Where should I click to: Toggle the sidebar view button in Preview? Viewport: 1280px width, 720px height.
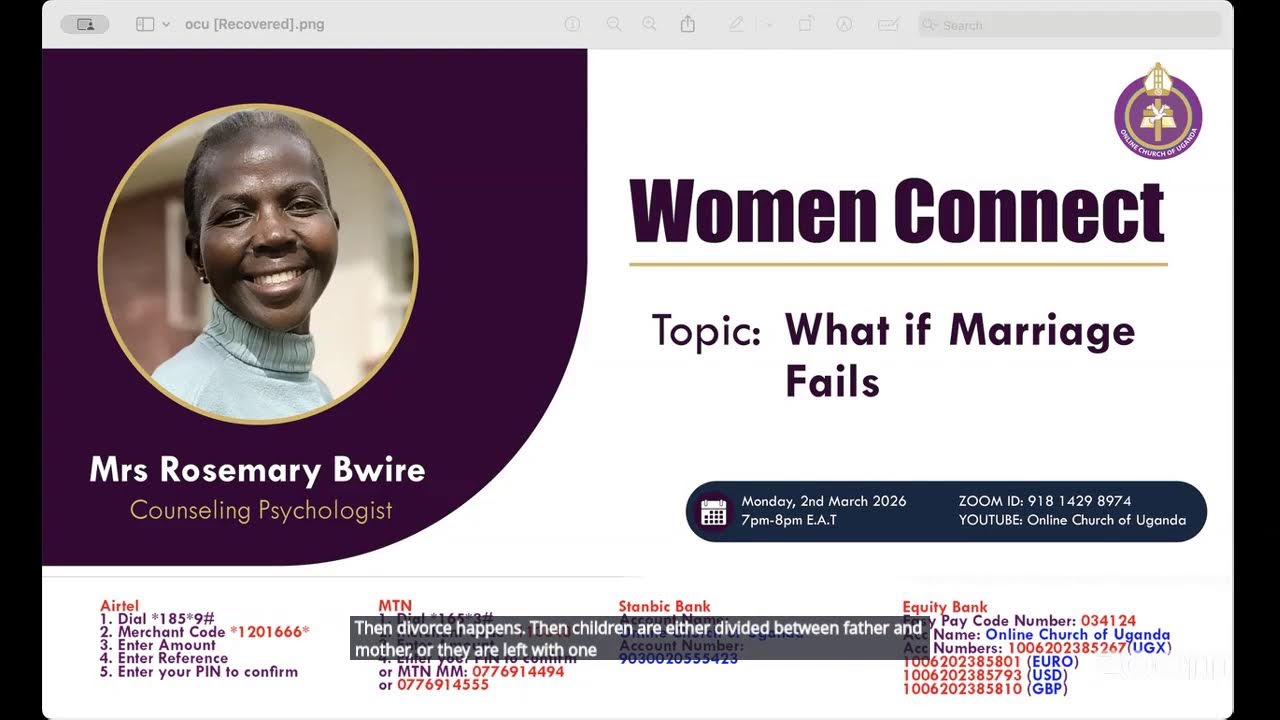click(145, 24)
